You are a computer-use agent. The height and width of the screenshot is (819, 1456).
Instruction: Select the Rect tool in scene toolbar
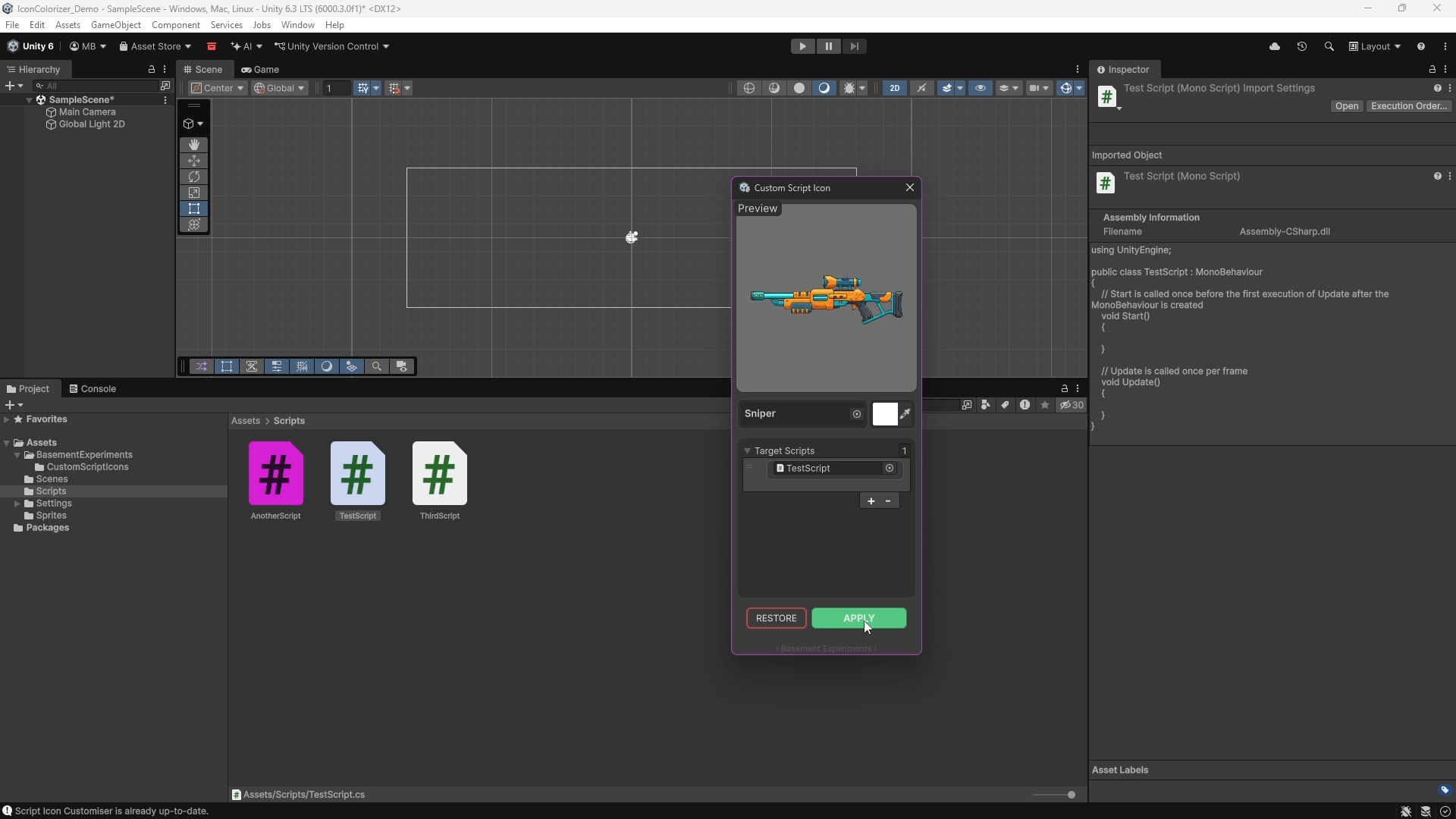(x=194, y=209)
